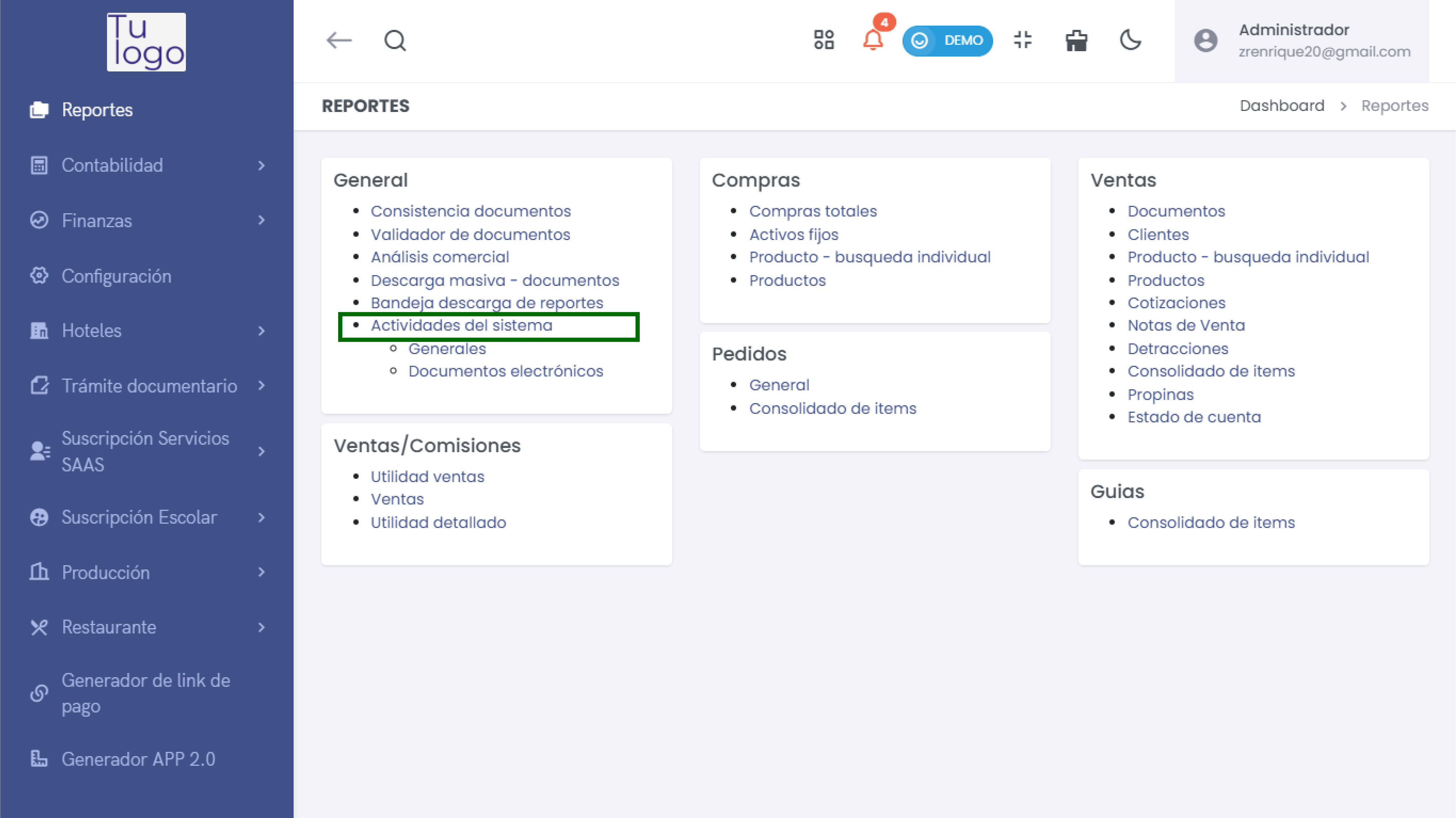Click the Generador APP 2.0 icon
1456x818 pixels.
tap(39, 759)
